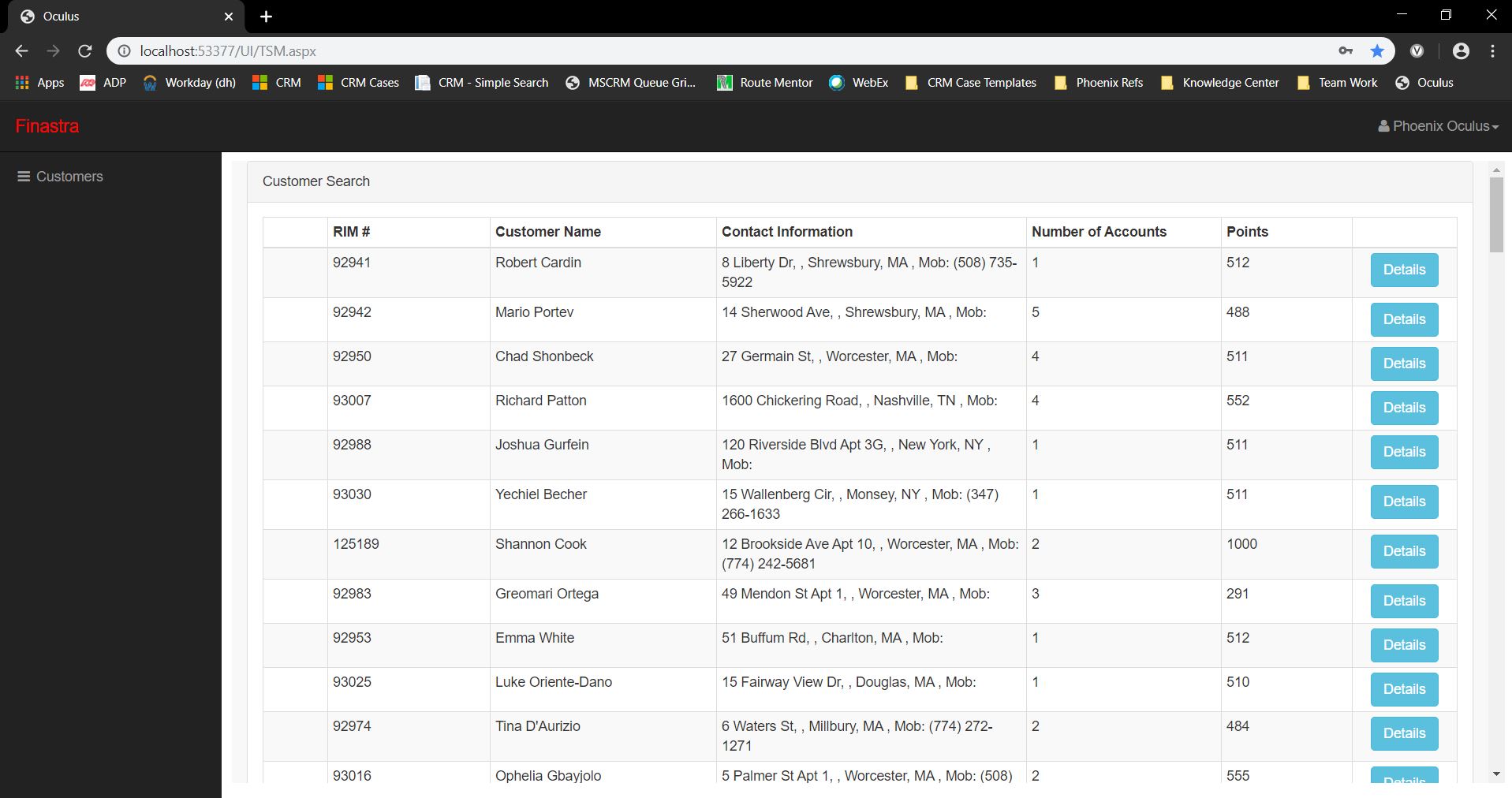Screen dimensions: 1512x798
Task: Open the Workday (dh) bookmark
Action: 189,83
